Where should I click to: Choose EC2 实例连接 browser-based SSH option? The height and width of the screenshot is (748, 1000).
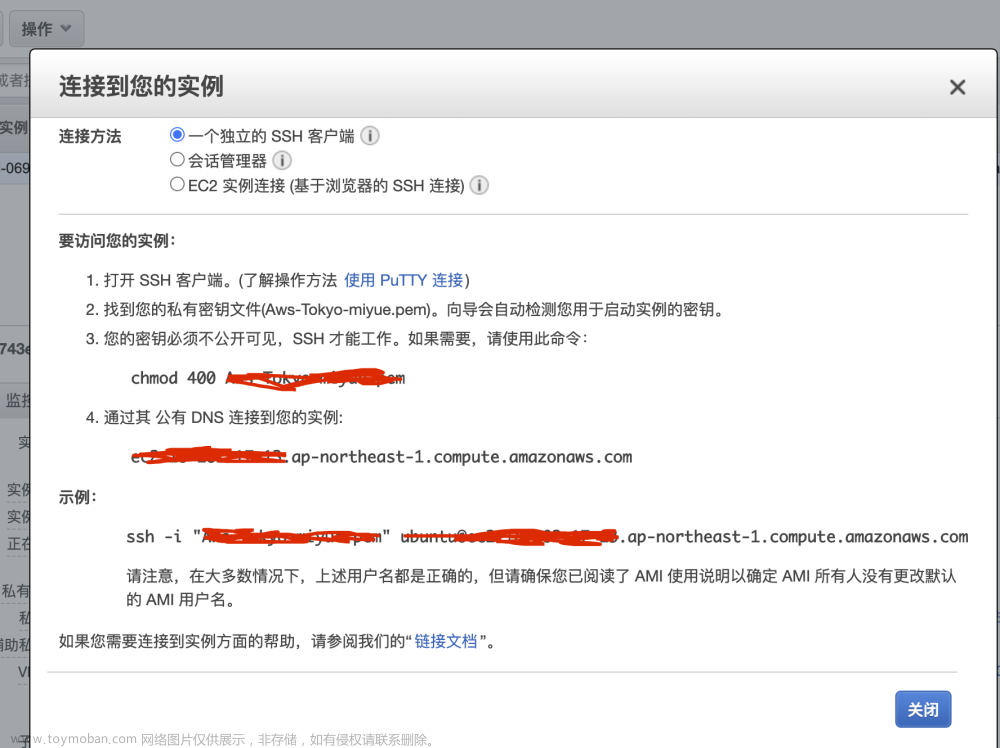177,184
